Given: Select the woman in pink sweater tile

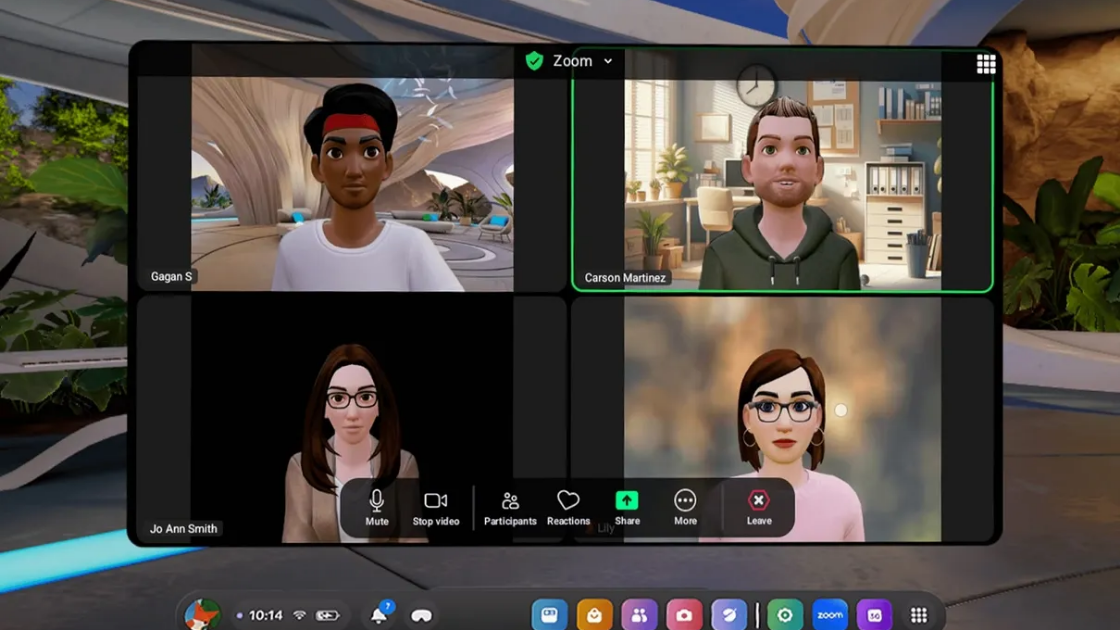Looking at the screenshot, I should (x=782, y=420).
